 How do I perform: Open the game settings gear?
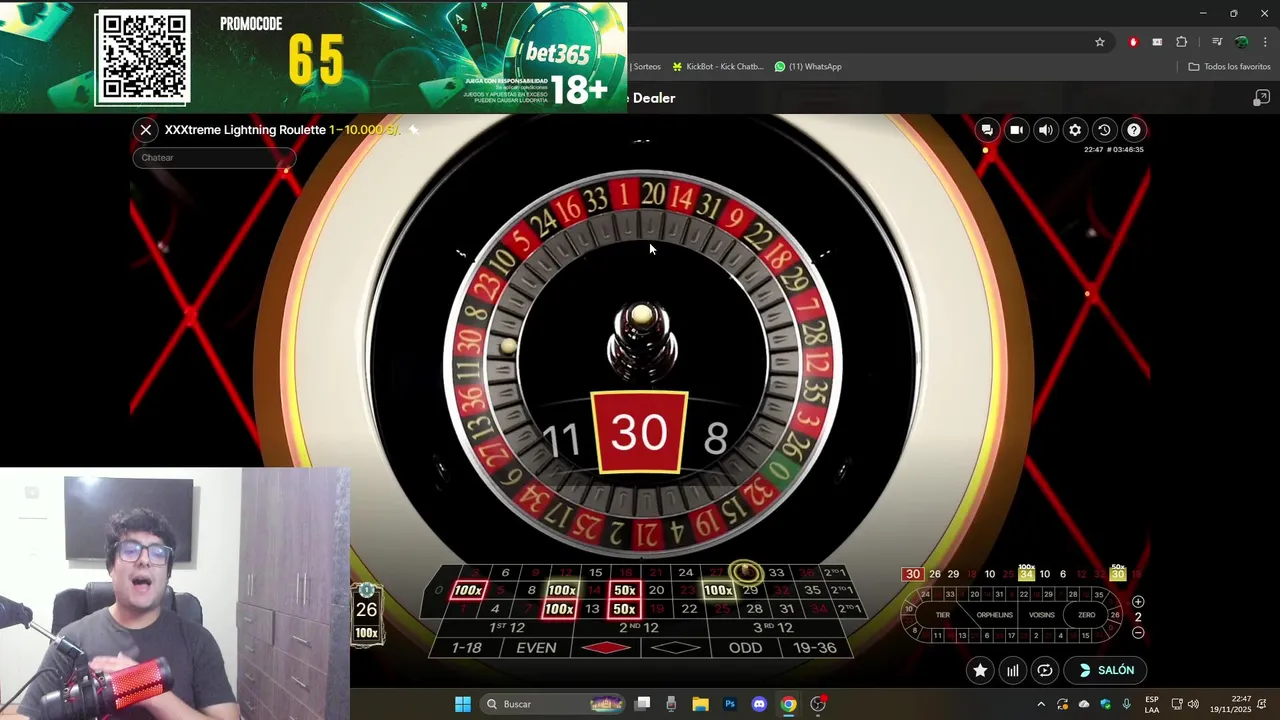click(1075, 130)
